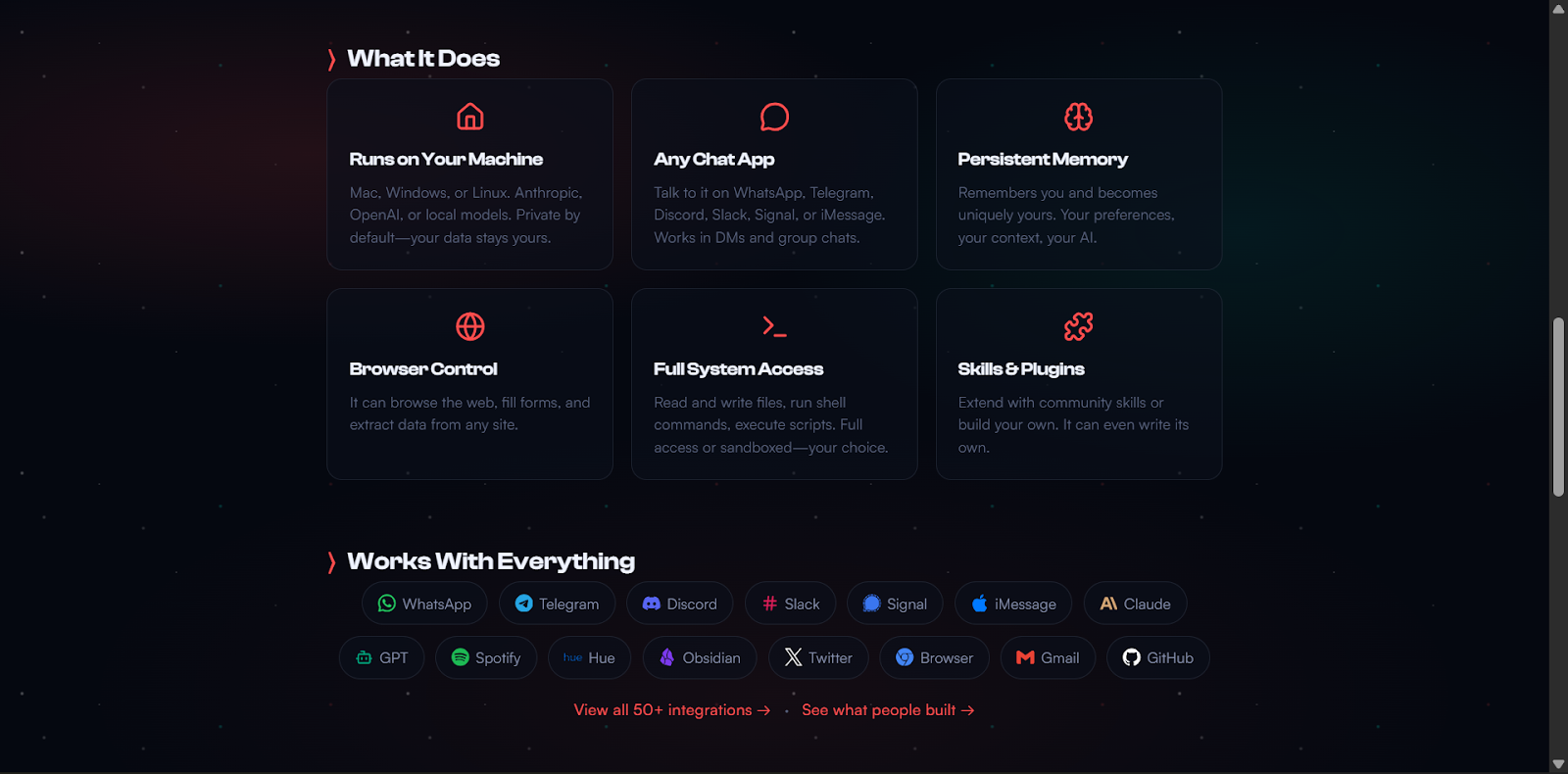1568x774 pixels.
Task: Click the puzzle piece icon on Skills & Plugins
Action: pyautogui.click(x=1078, y=326)
